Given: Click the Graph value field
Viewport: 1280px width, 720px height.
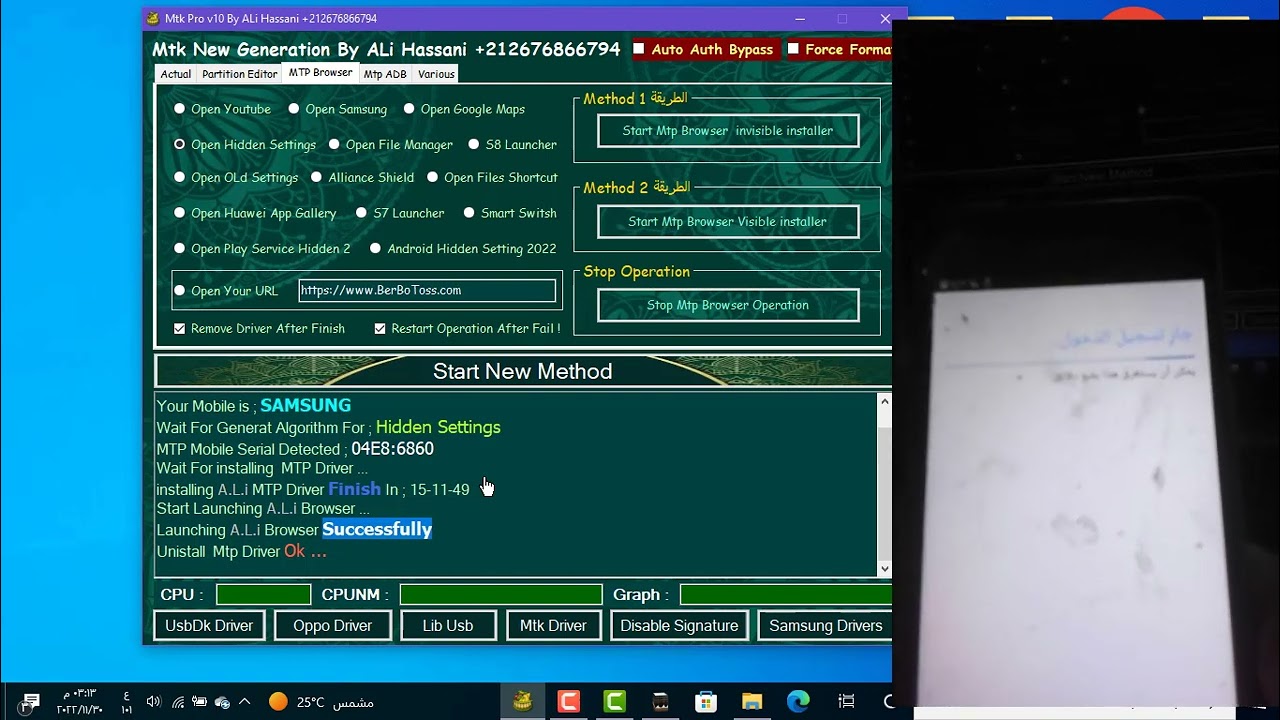Looking at the screenshot, I should click(786, 595).
